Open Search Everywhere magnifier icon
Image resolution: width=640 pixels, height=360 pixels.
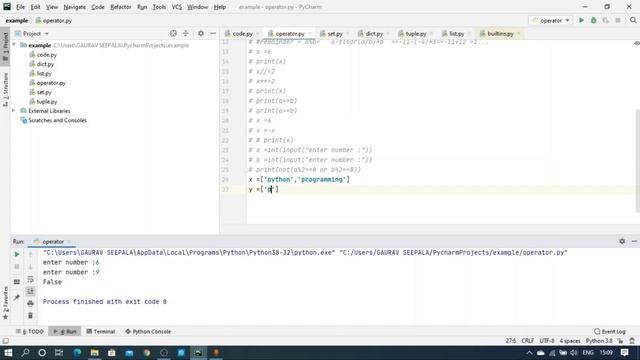[x=633, y=20]
